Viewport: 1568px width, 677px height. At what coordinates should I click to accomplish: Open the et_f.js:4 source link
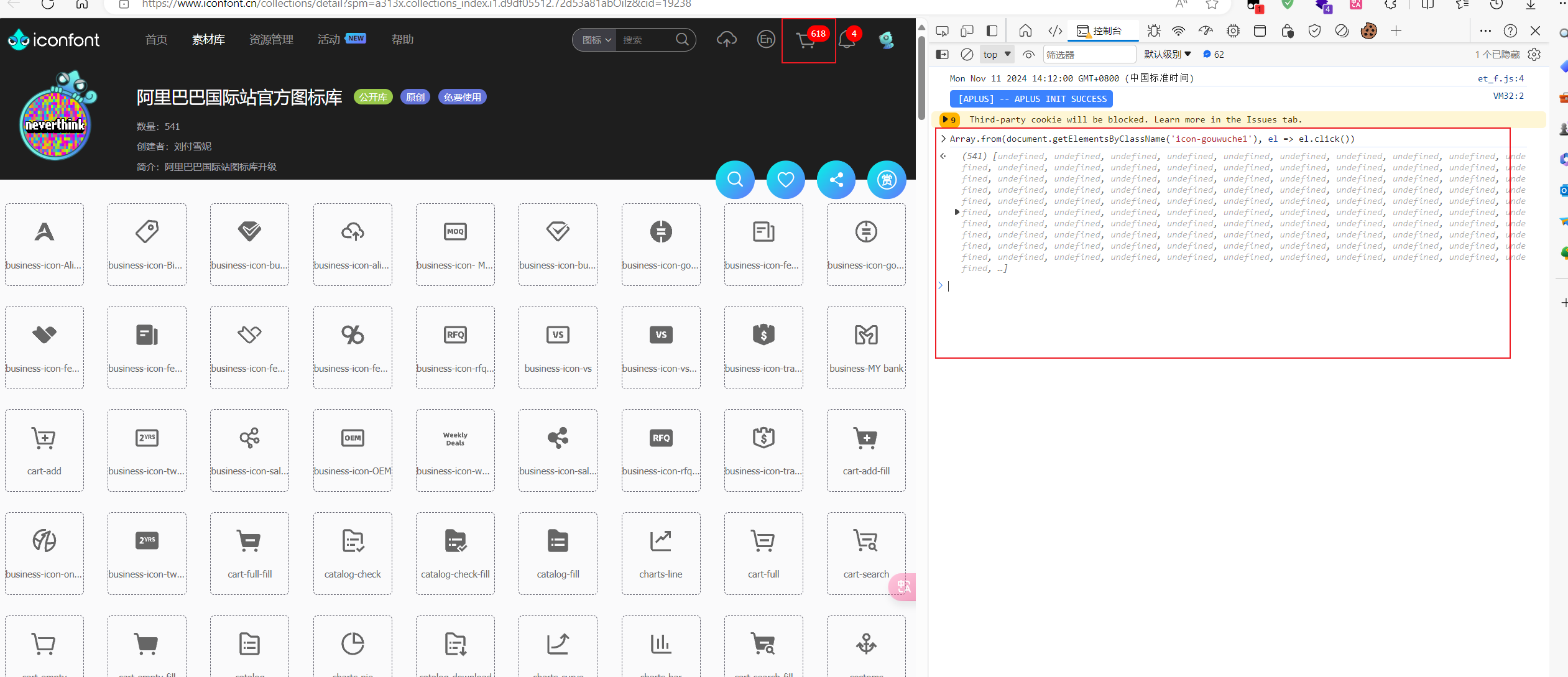(1500, 78)
